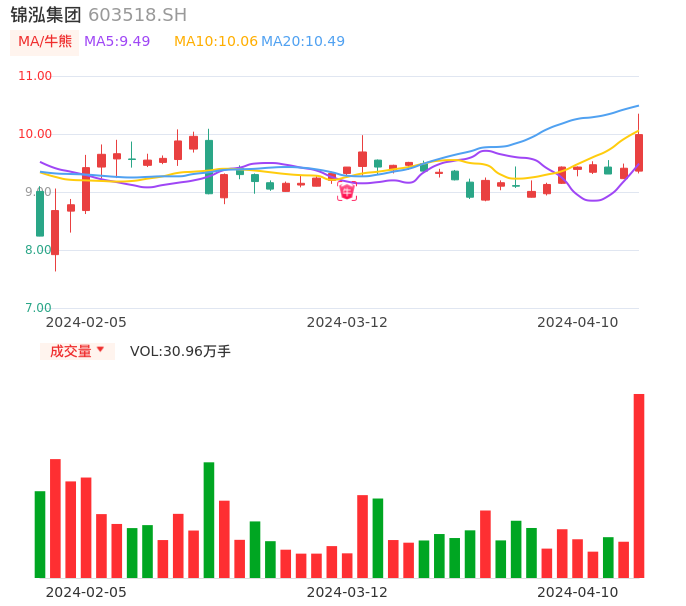Screen dimensions: 686x606
Task: Click the 10.00 price axis label
Action: pyautogui.click(x=36, y=134)
